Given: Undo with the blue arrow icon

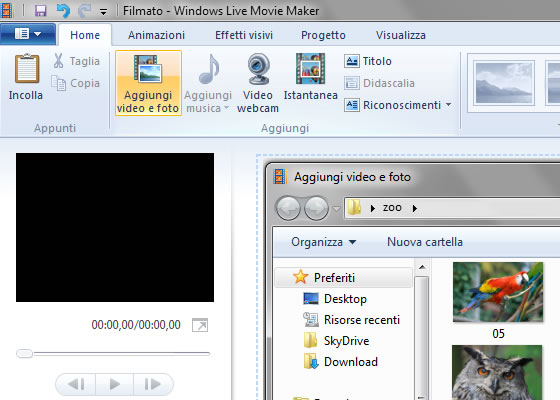Looking at the screenshot, I should [63, 11].
